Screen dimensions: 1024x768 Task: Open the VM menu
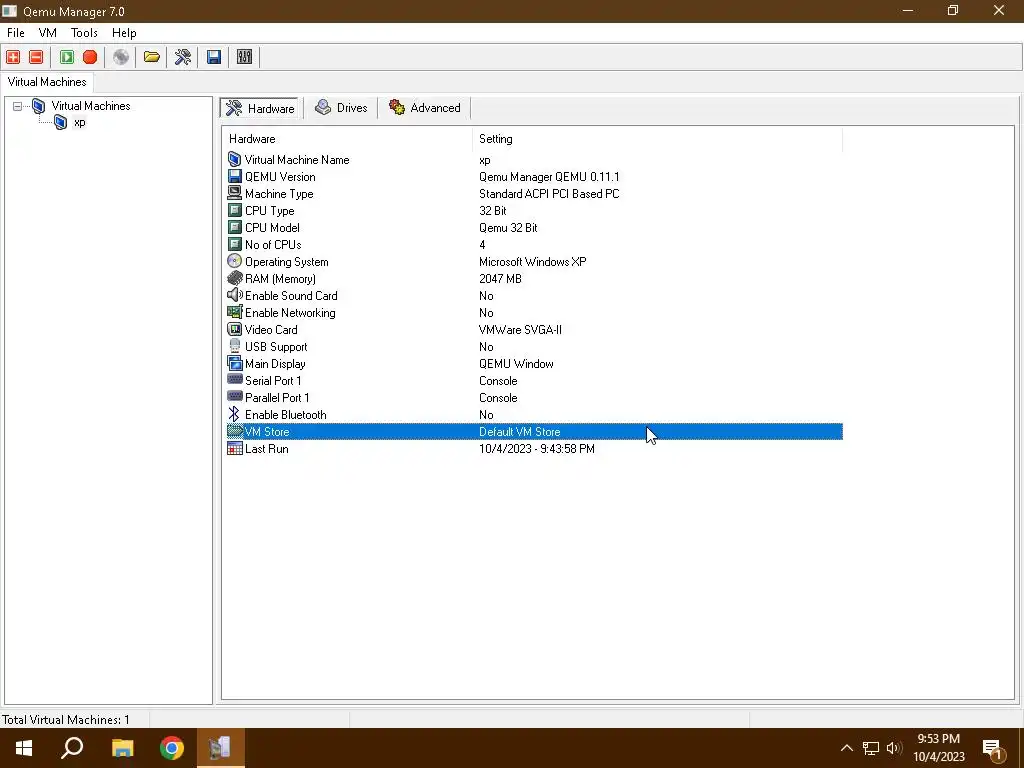click(x=48, y=33)
